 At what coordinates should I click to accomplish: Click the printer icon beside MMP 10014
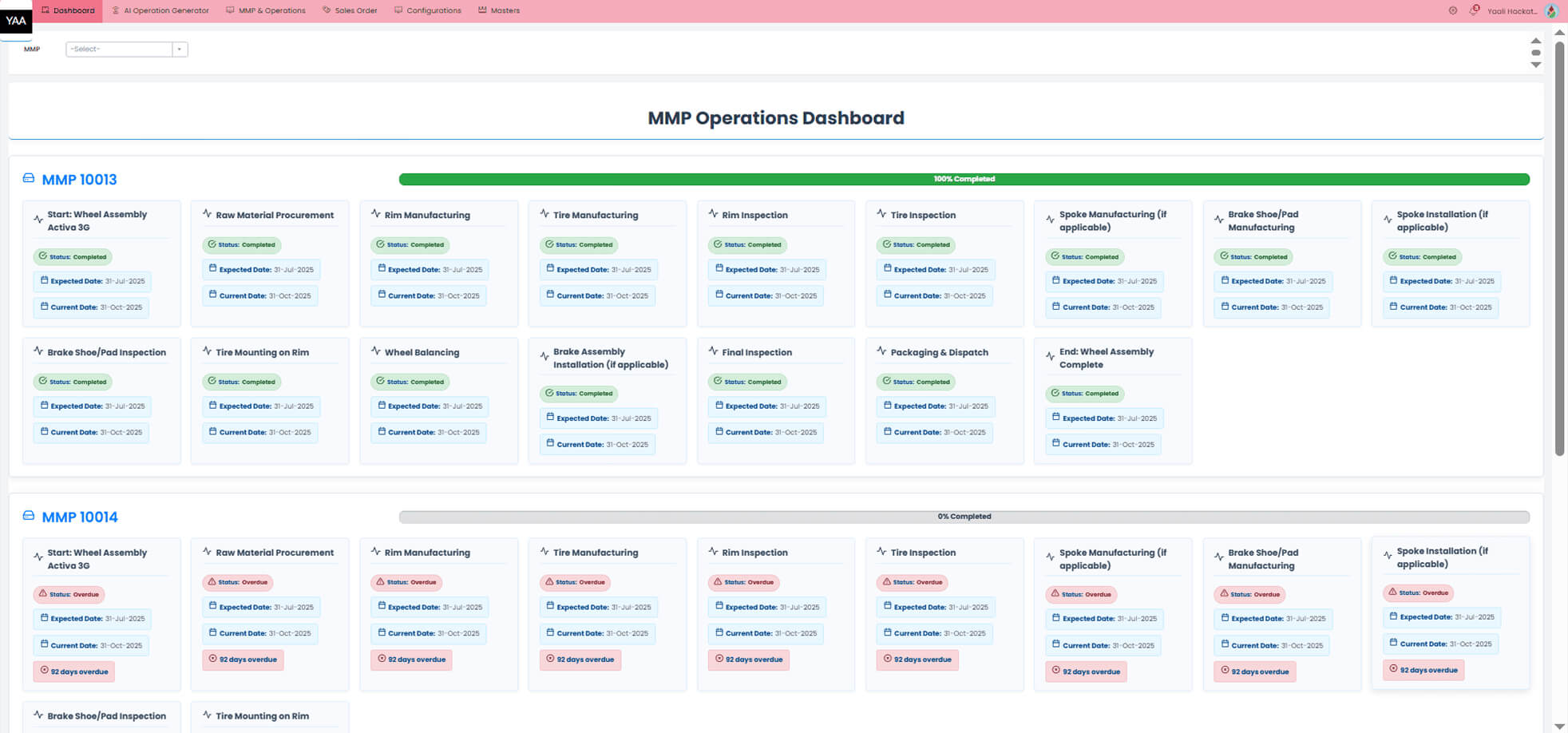pos(27,517)
